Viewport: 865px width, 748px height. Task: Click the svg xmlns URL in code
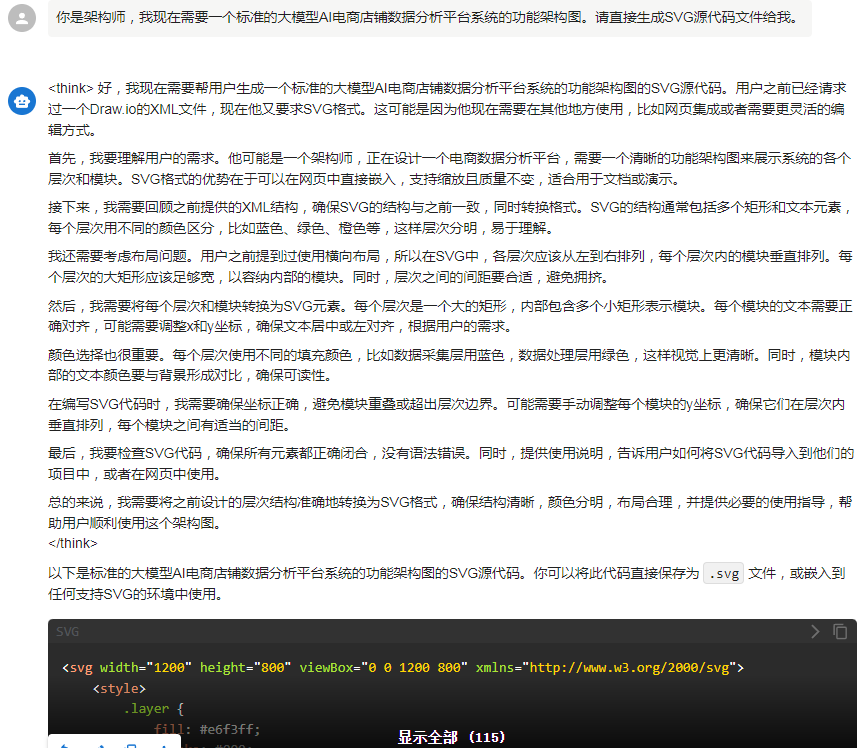[629, 667]
